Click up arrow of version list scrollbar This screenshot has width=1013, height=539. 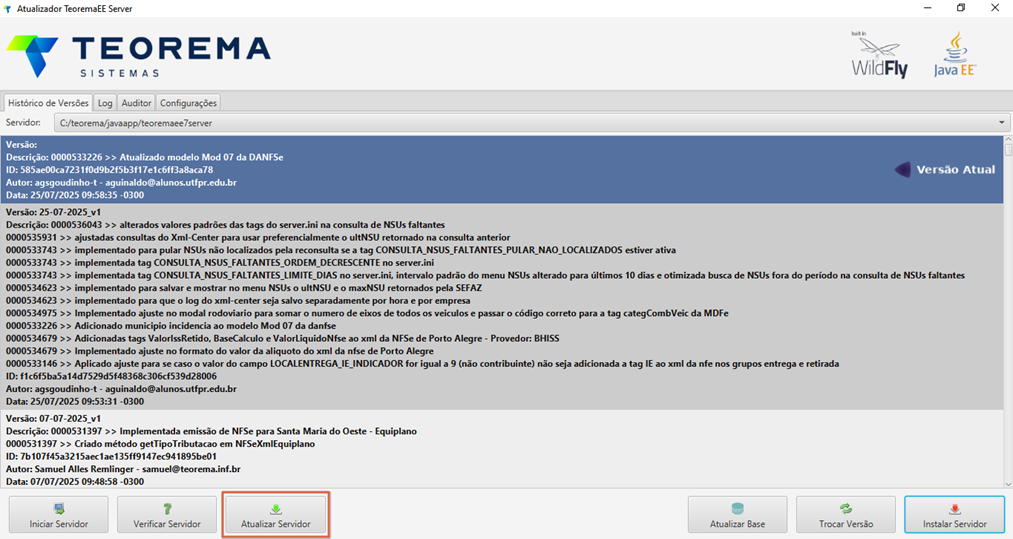click(1008, 140)
